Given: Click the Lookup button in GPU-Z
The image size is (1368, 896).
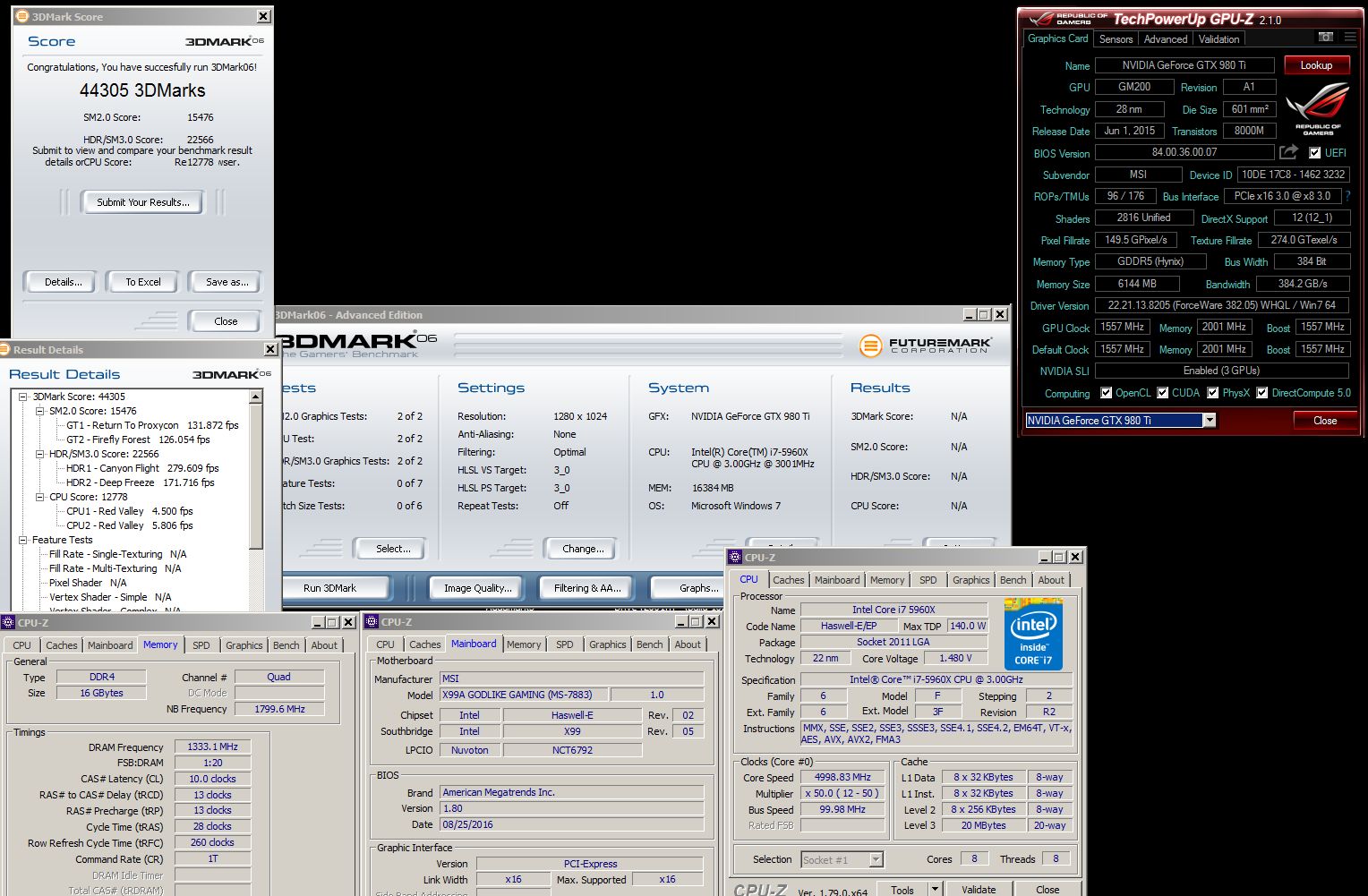Looking at the screenshot, I should pos(1316,65).
